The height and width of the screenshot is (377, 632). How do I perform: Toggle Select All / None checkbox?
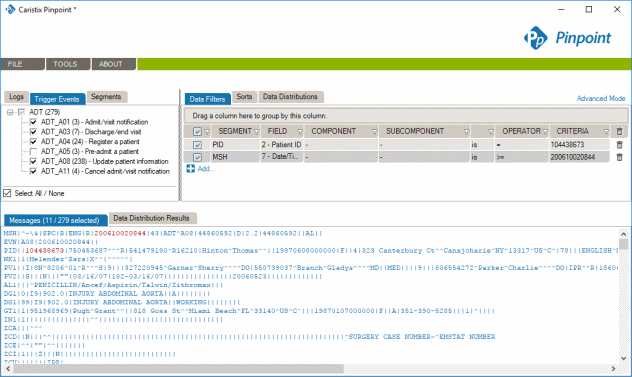coord(7,193)
